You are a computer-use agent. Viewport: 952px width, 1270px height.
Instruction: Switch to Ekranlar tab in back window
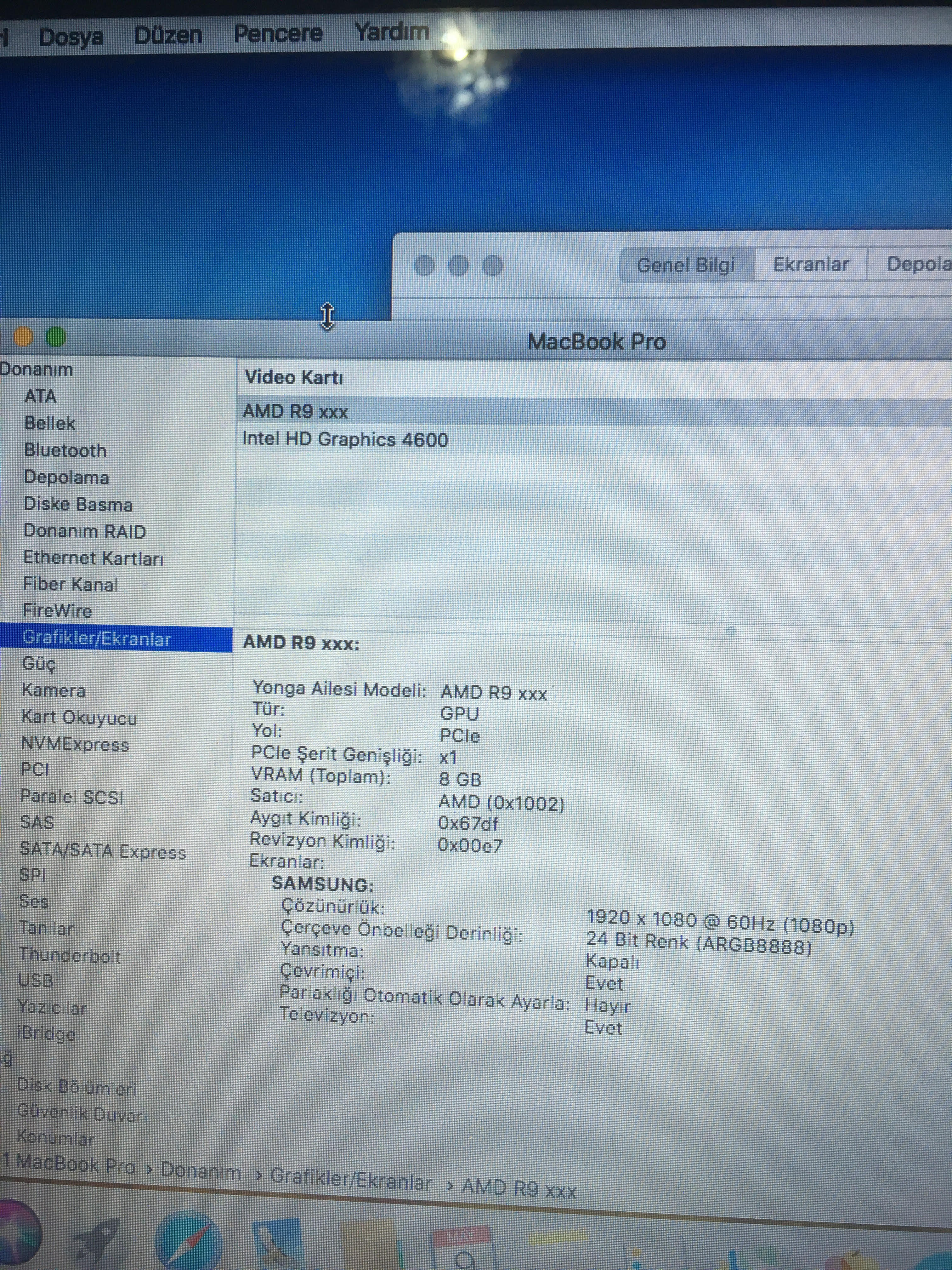tap(810, 264)
